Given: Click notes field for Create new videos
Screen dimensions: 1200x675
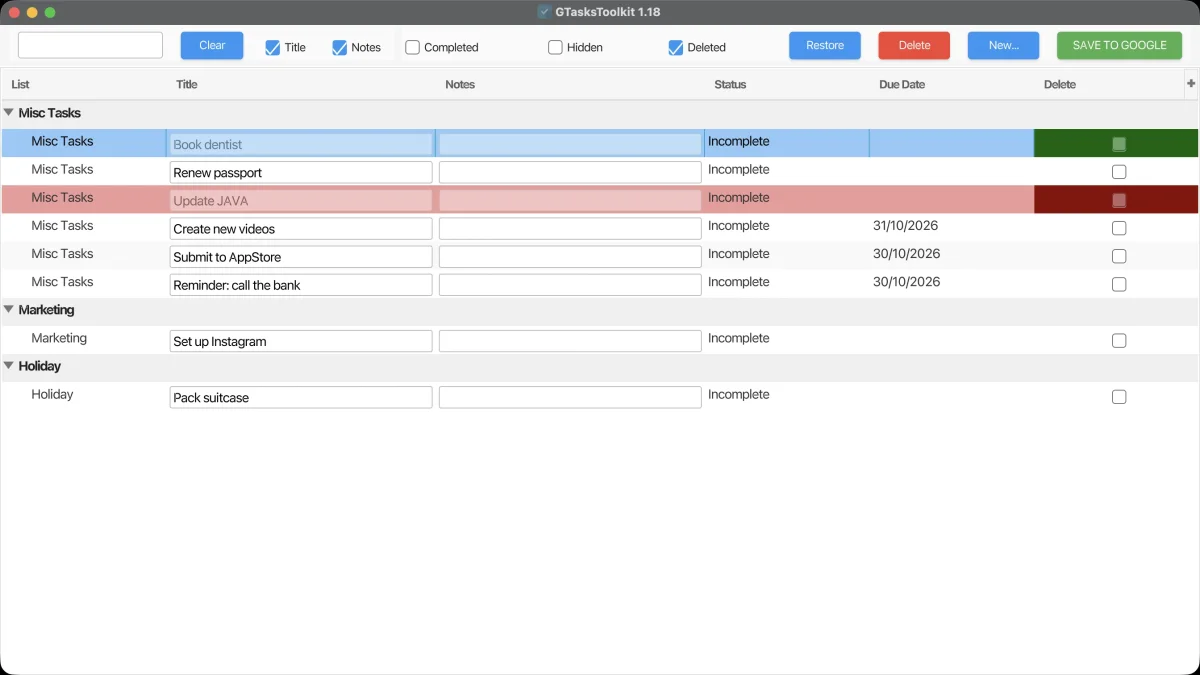Looking at the screenshot, I should point(570,229).
